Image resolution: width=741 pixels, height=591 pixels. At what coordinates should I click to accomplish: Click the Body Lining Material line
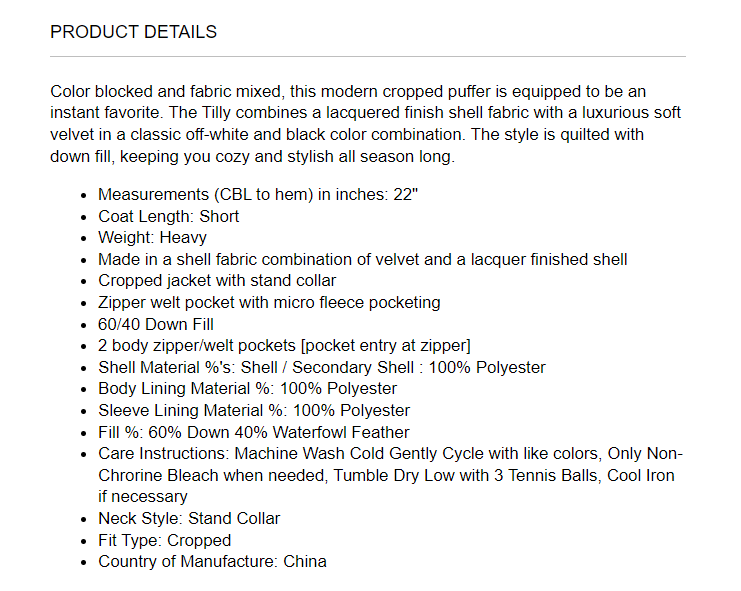(x=247, y=389)
